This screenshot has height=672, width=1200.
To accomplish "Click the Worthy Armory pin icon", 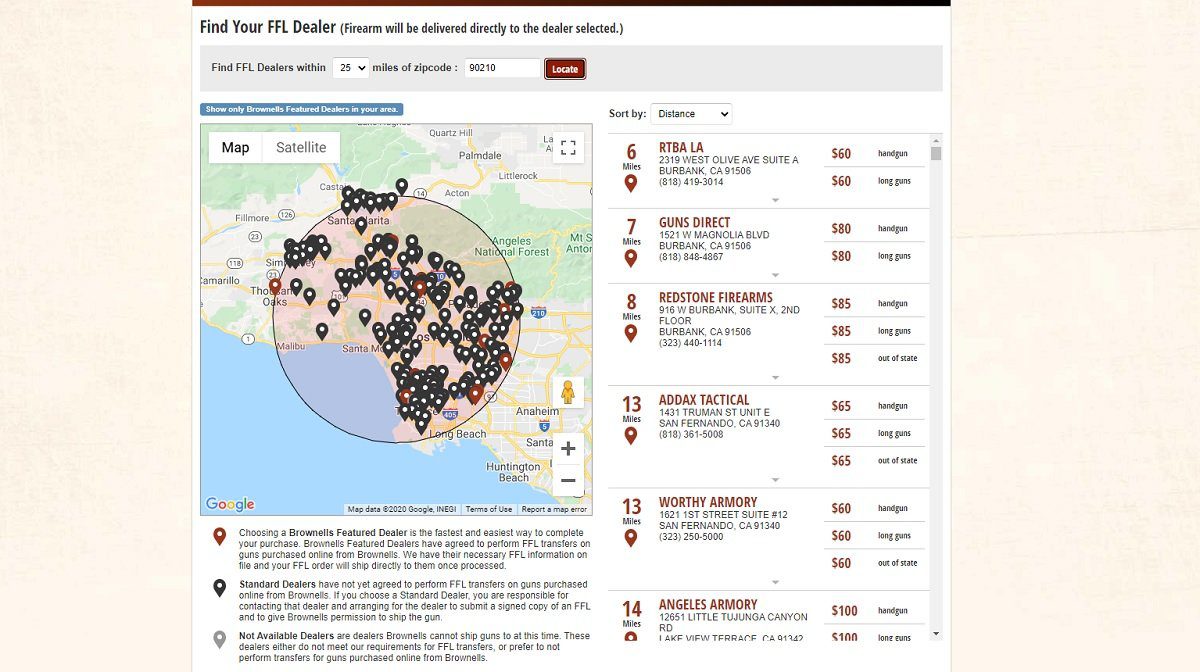I will coord(631,538).
